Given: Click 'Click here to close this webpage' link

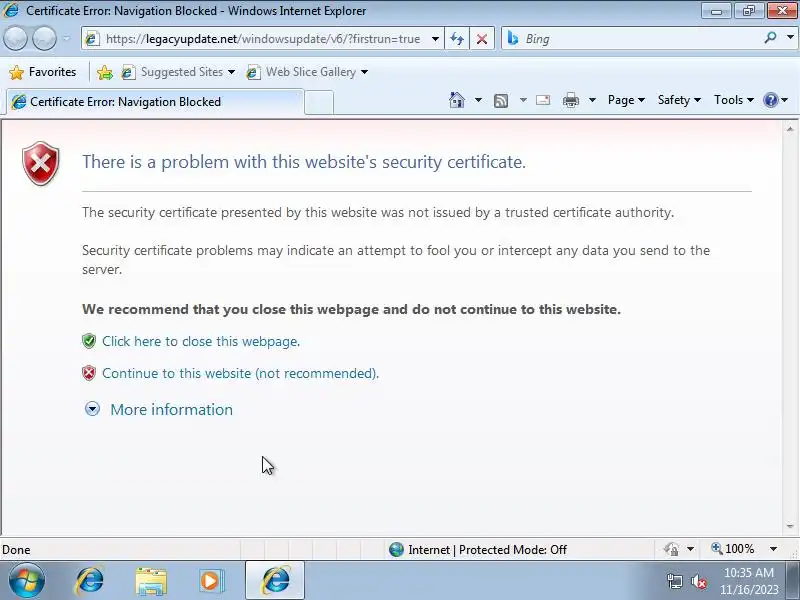Looking at the screenshot, I should click(x=201, y=341).
